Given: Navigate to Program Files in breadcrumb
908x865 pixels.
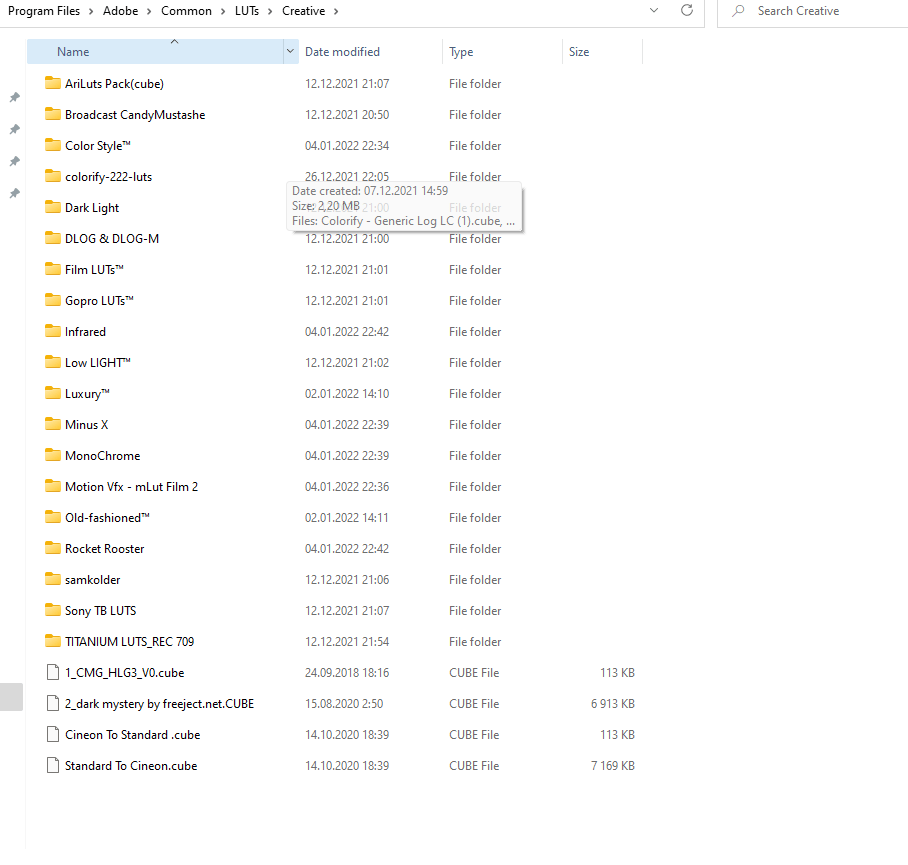Looking at the screenshot, I should click(44, 11).
